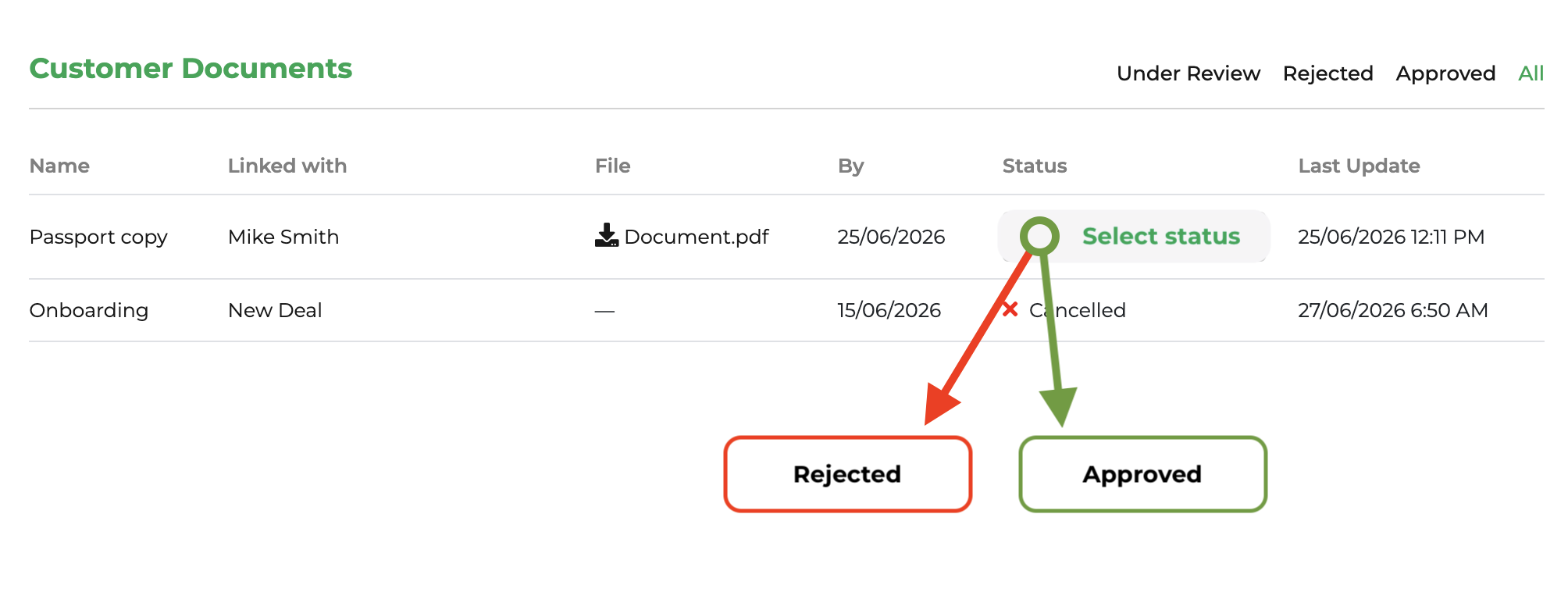The width and height of the screenshot is (1568, 589).
Task: Open the Select status dropdown
Action: (x=1134, y=236)
